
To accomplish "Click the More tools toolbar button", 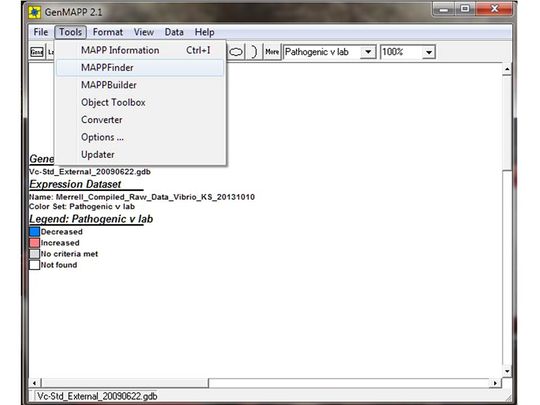I will tap(272, 52).
